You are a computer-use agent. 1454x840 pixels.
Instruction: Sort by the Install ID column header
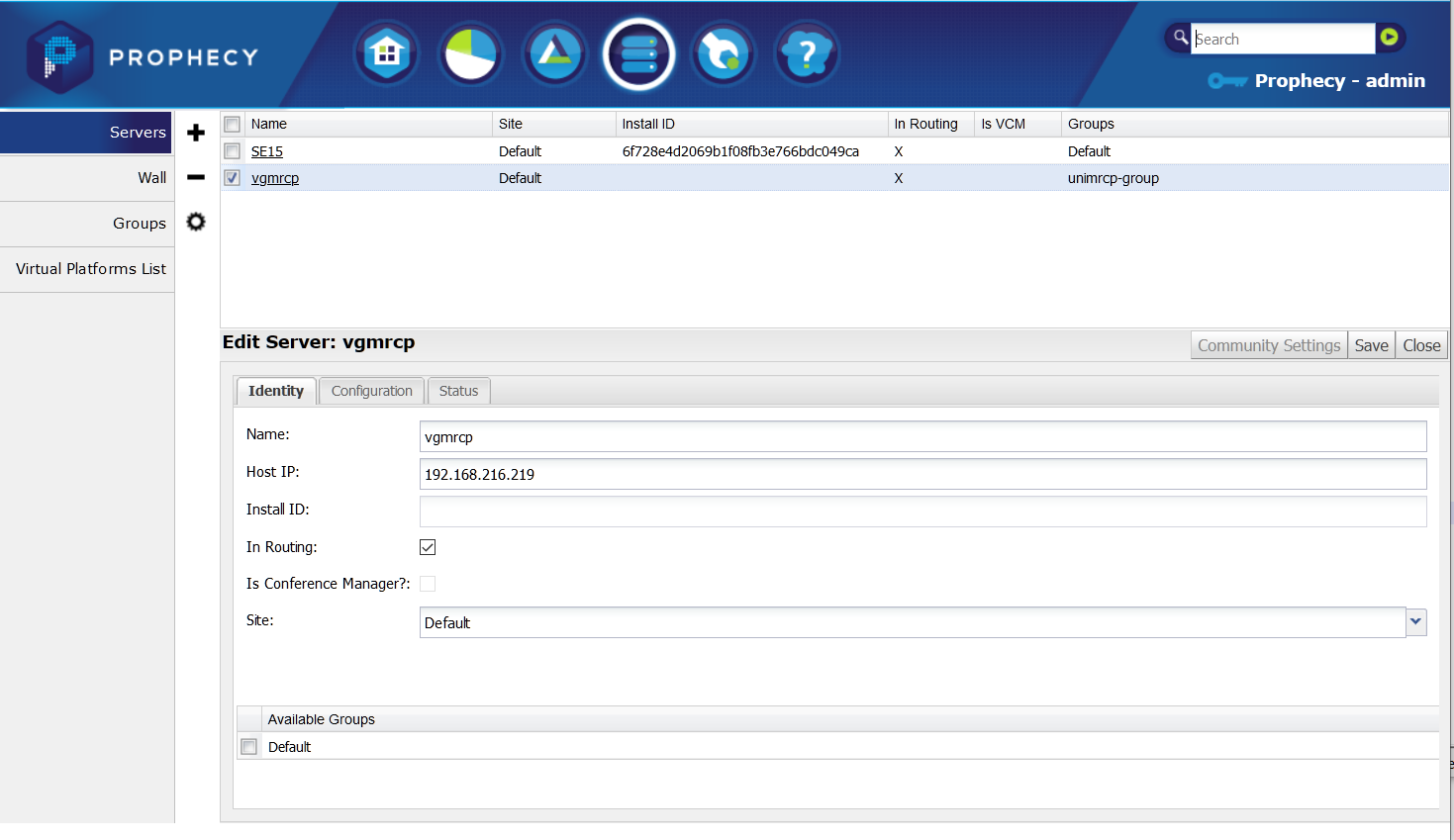pos(752,124)
